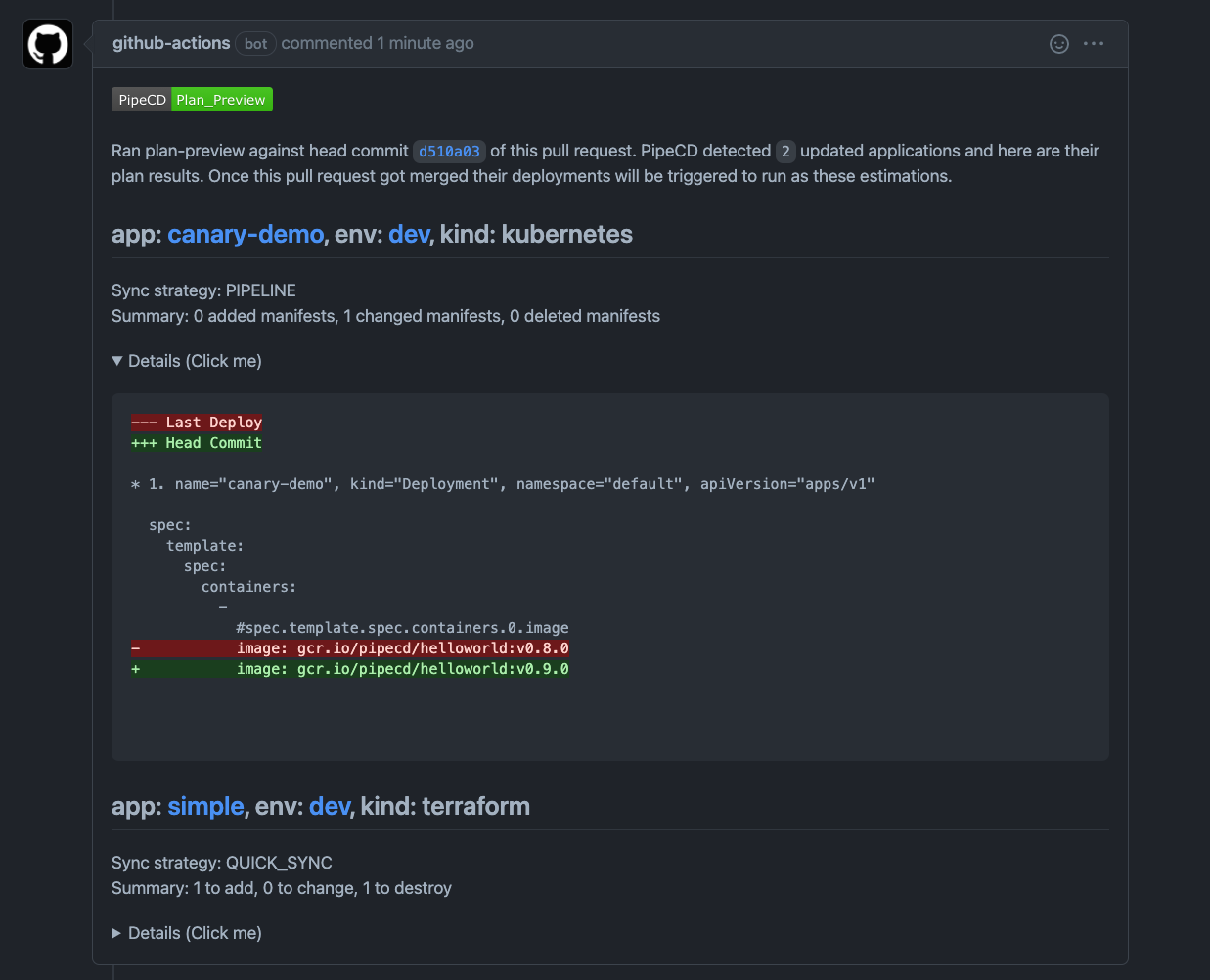Click the "commented 1 minute ago" timestamp
Image resolution: width=1210 pixels, height=980 pixels.
378,43
